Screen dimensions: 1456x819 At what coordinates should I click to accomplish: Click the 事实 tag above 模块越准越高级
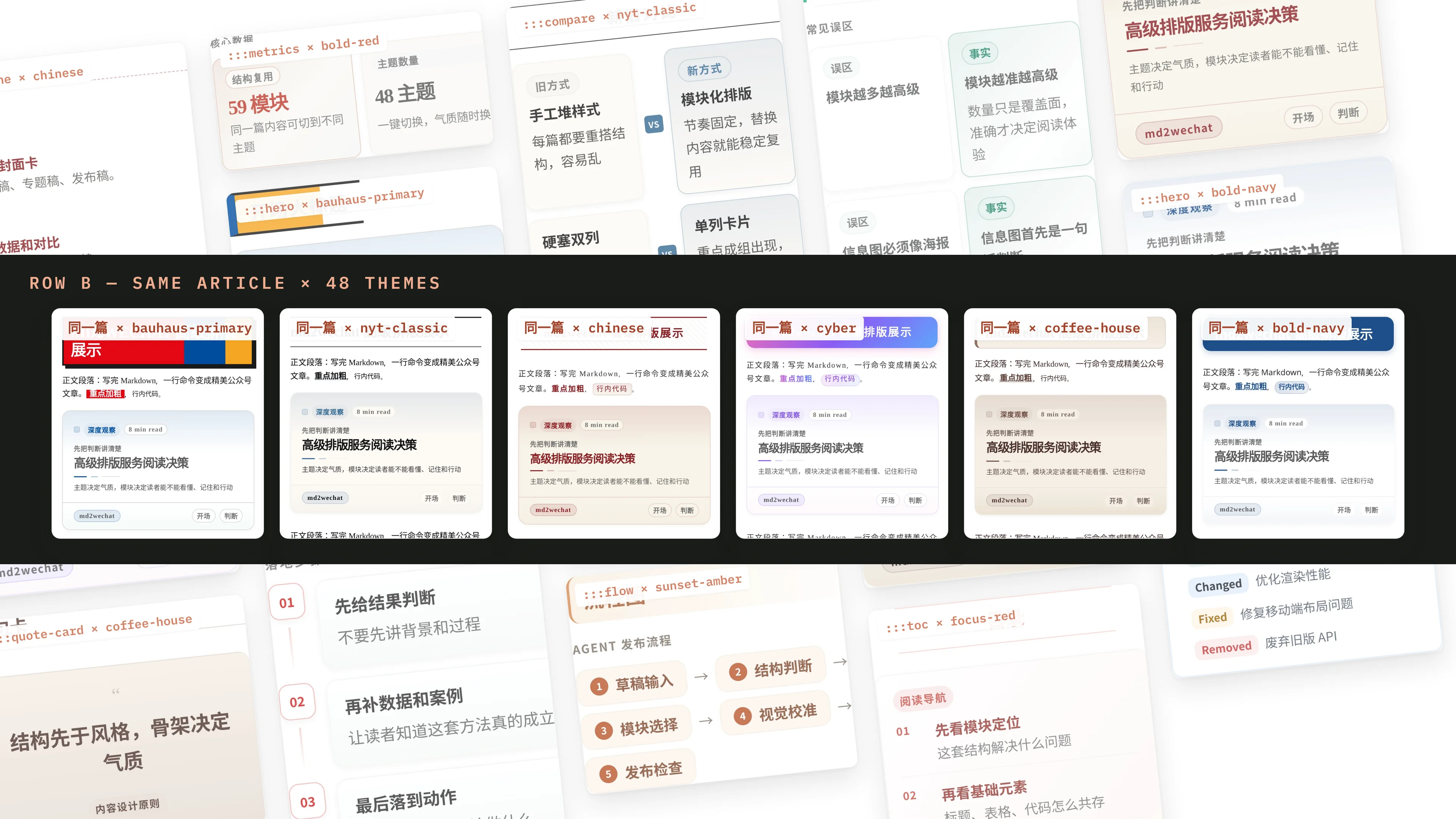click(979, 53)
